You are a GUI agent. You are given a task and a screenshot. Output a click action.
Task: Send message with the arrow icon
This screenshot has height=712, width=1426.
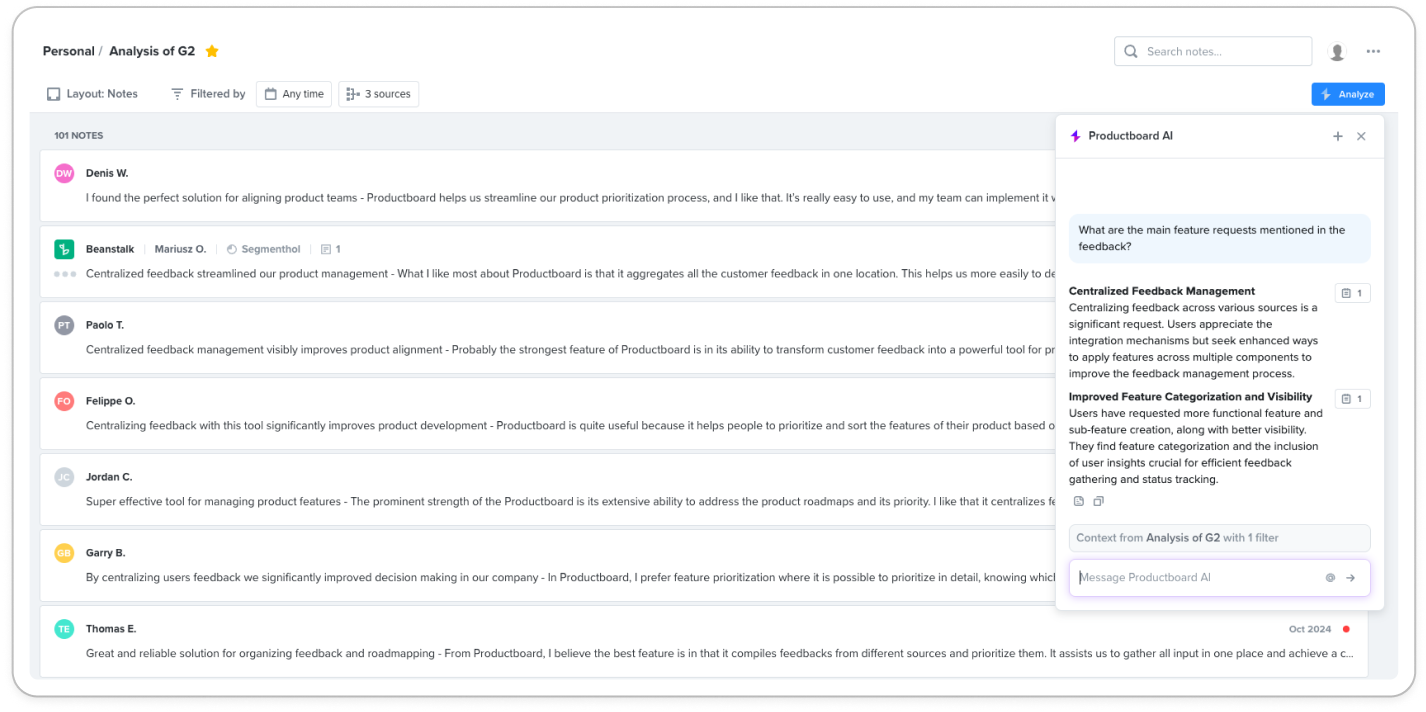(x=1350, y=578)
